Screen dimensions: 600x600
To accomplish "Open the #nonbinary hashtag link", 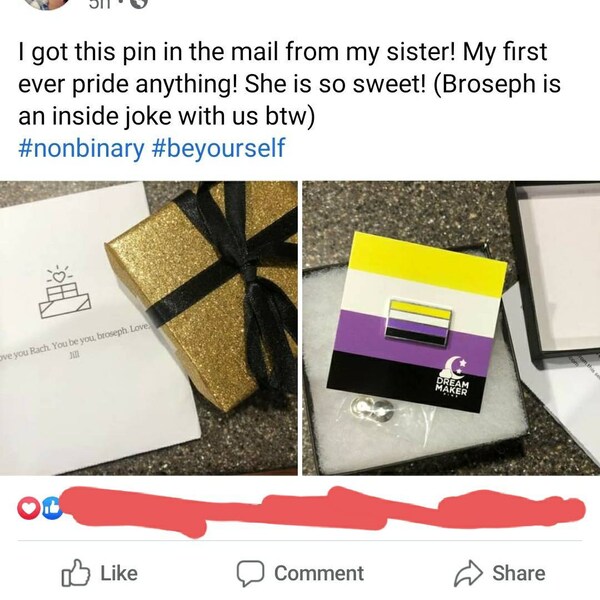I will point(81,148).
